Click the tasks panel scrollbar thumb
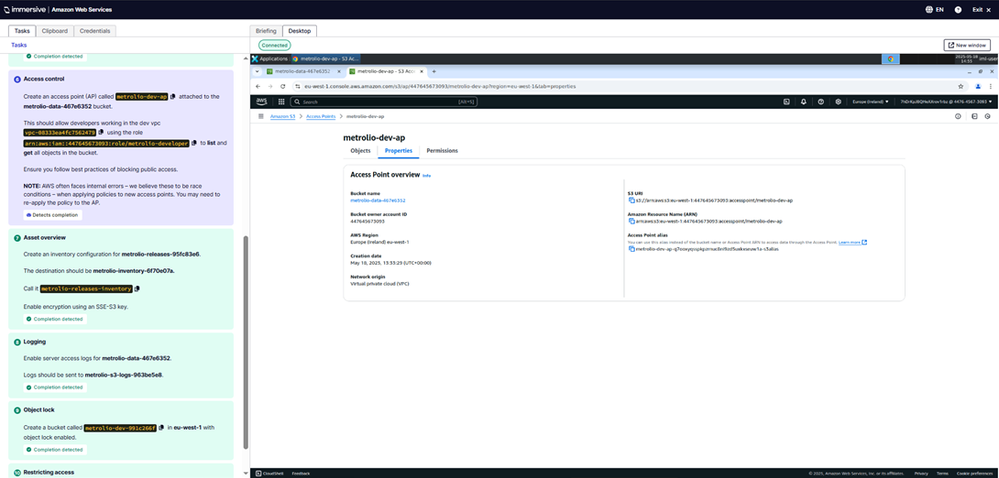 pyautogui.click(x=247, y=342)
